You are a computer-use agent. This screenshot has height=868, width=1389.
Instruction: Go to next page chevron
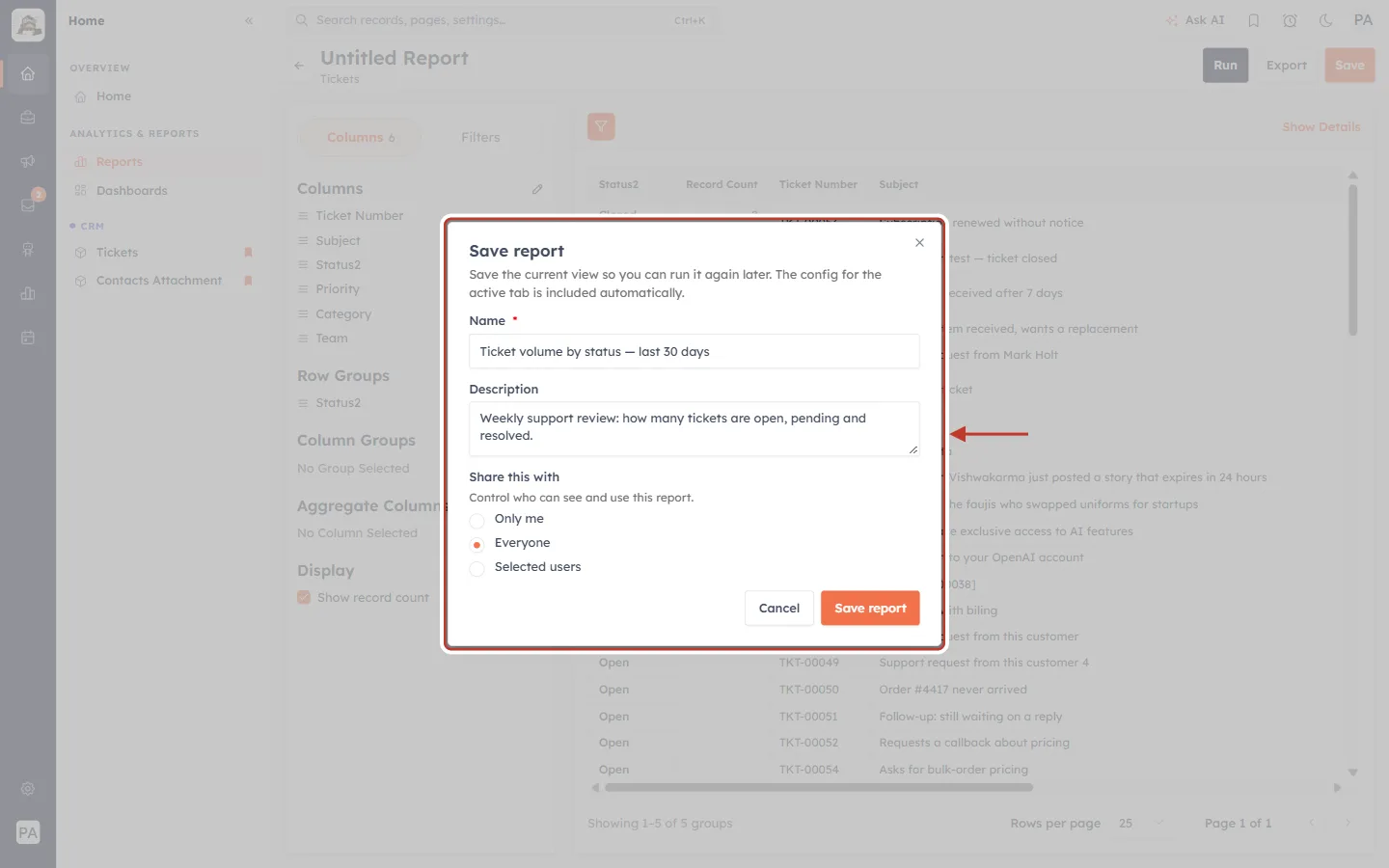pos(1348,823)
